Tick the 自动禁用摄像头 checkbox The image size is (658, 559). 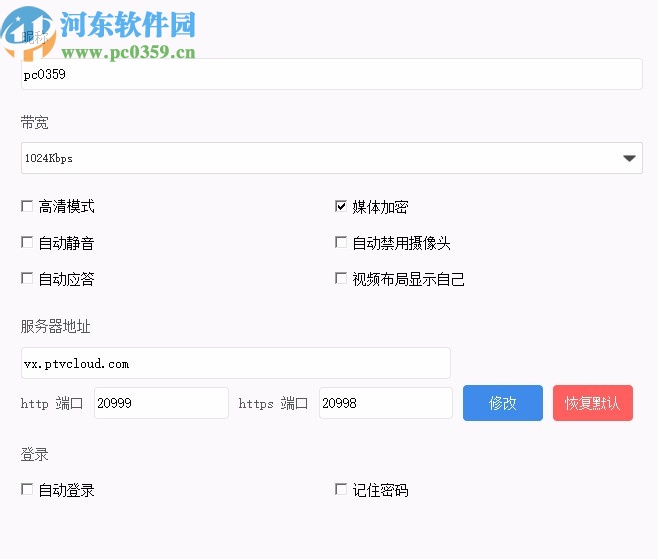click(x=341, y=242)
